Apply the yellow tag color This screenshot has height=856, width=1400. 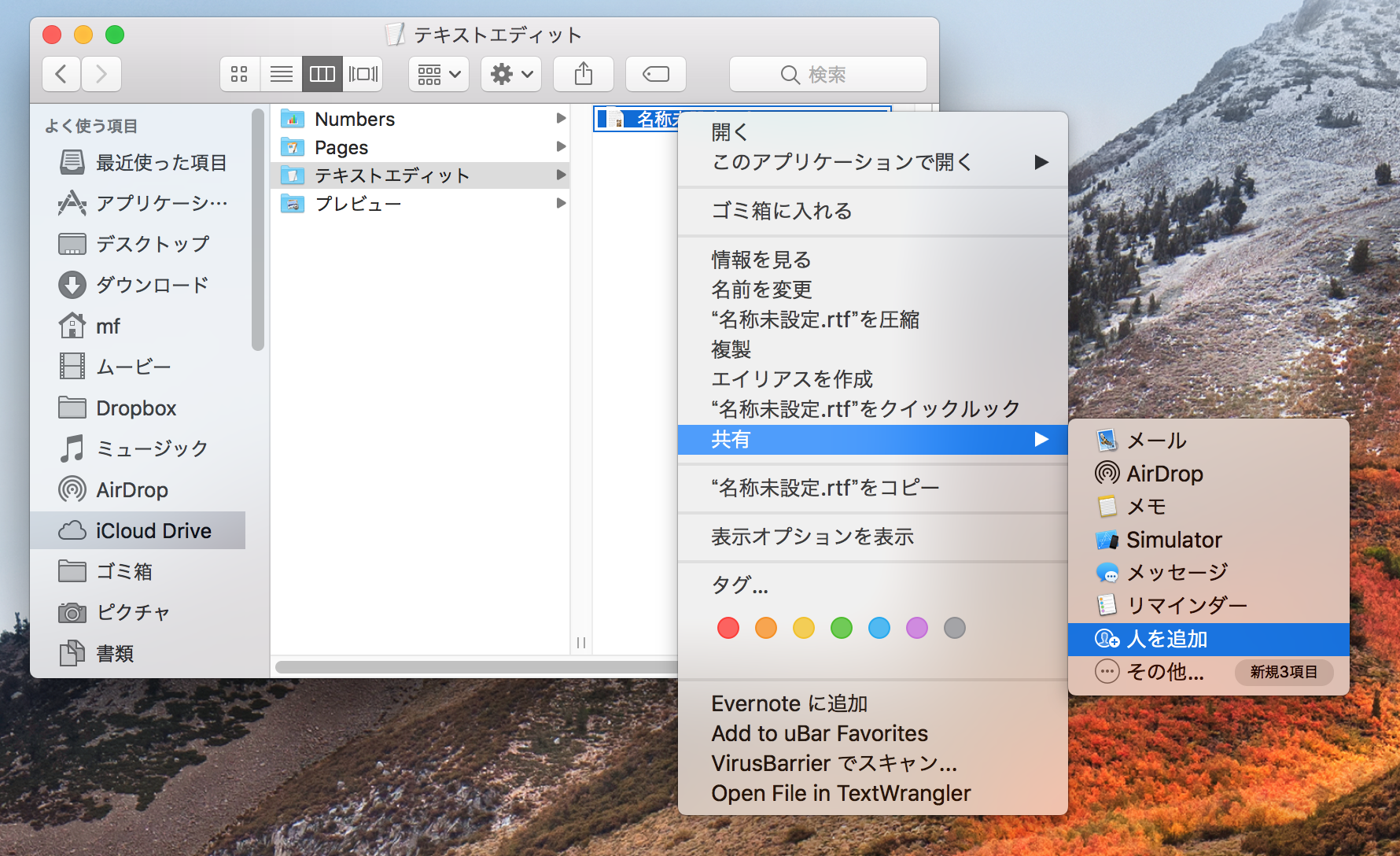[804, 628]
